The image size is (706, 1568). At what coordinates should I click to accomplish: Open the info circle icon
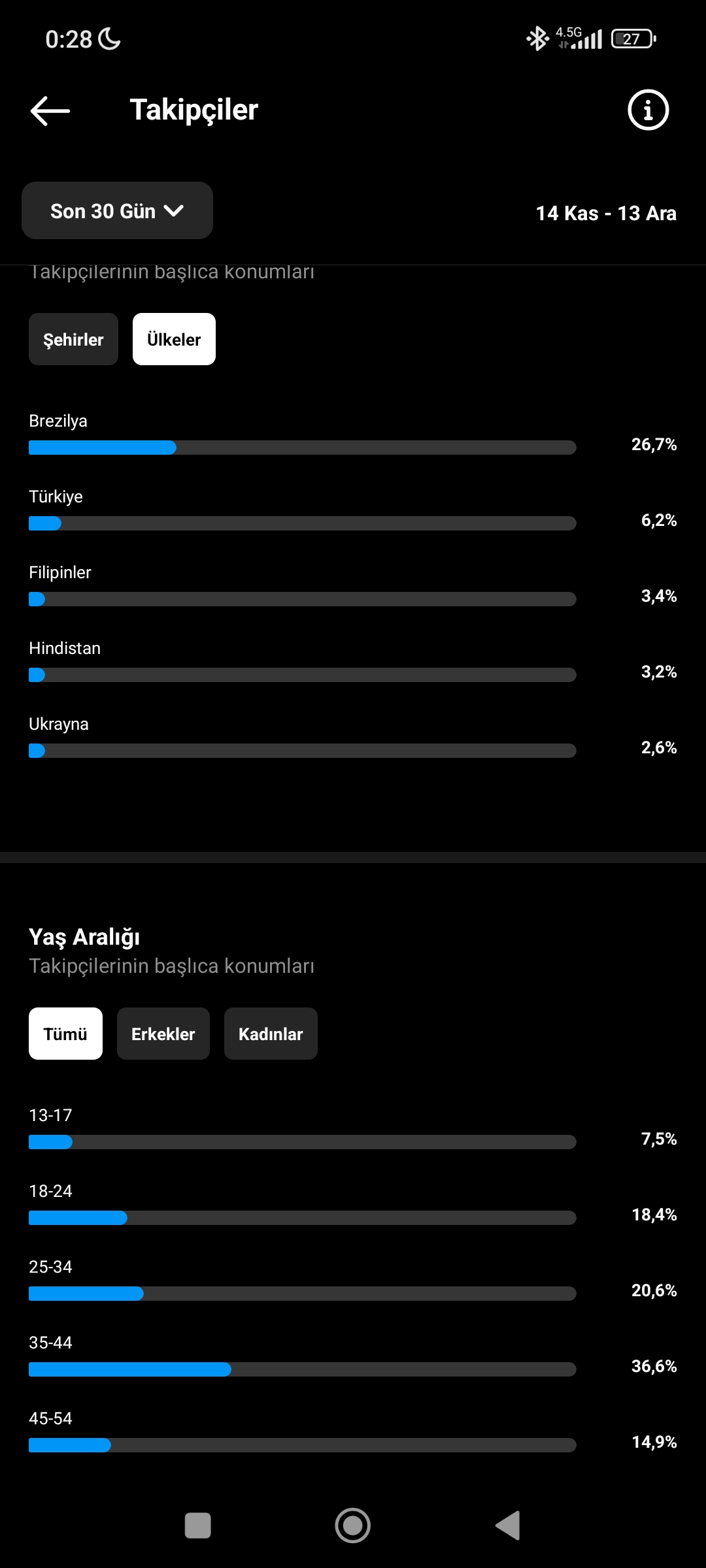[x=648, y=110]
